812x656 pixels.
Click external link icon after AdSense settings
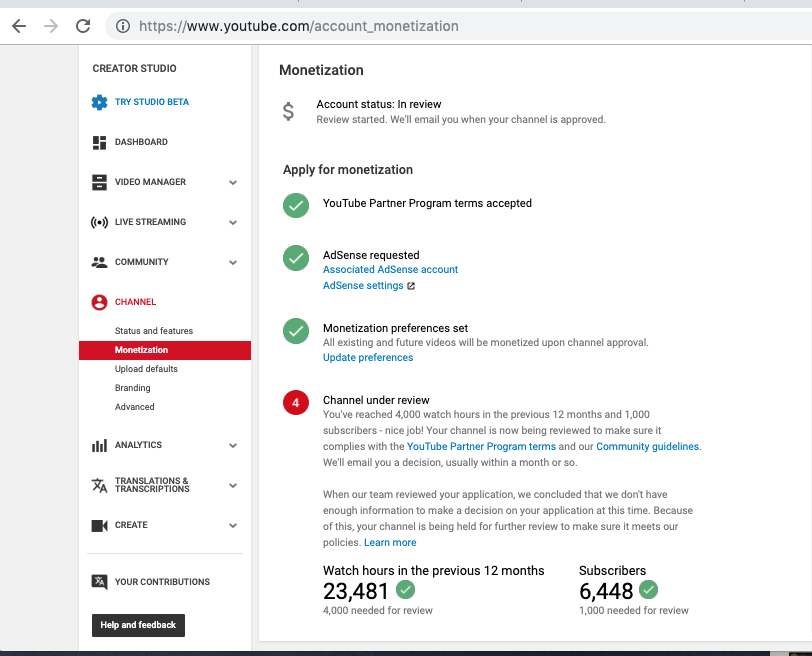pos(411,286)
